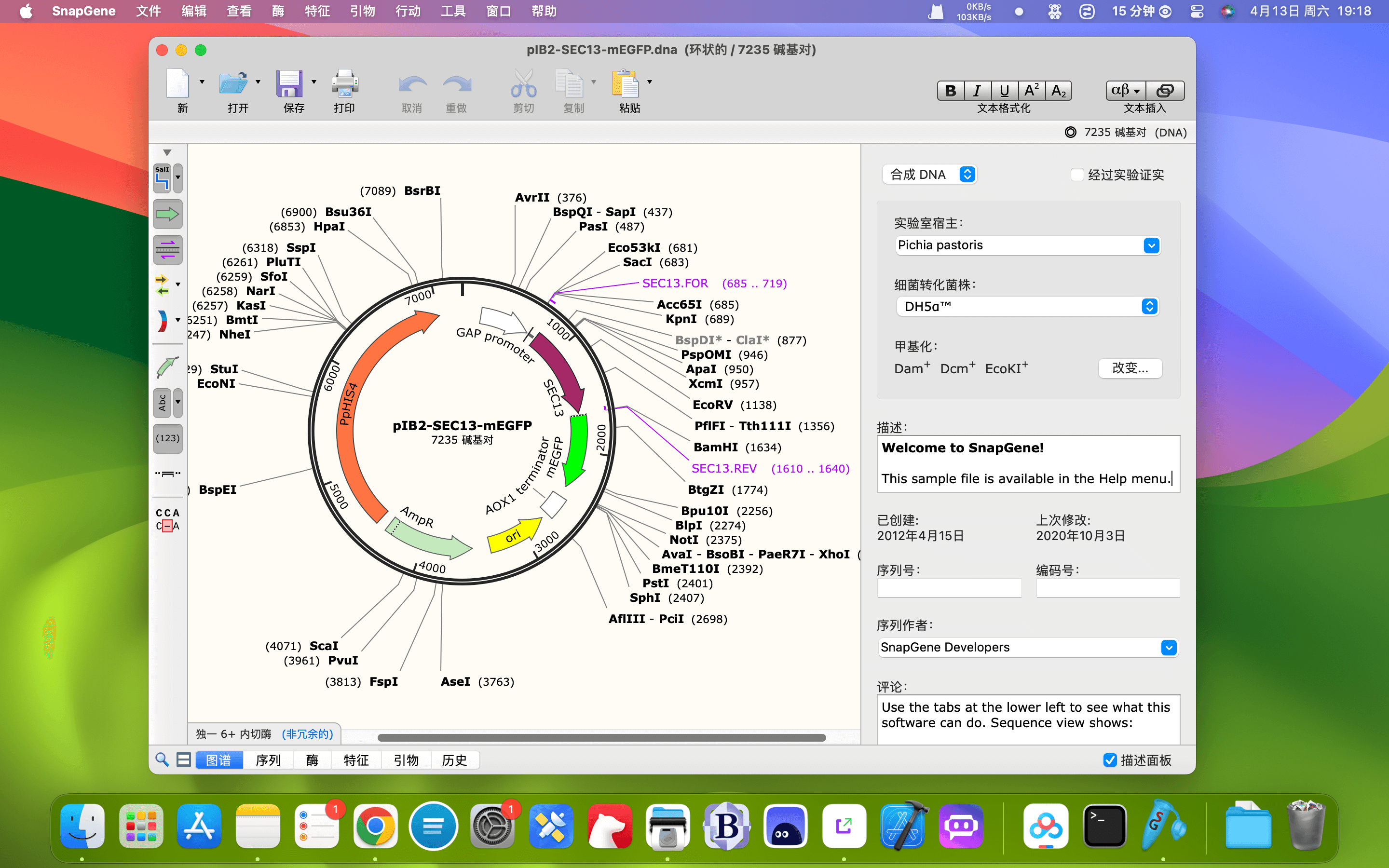Click the EcoRV enzyme site label
Screen dimensions: 1389x868
pos(712,405)
